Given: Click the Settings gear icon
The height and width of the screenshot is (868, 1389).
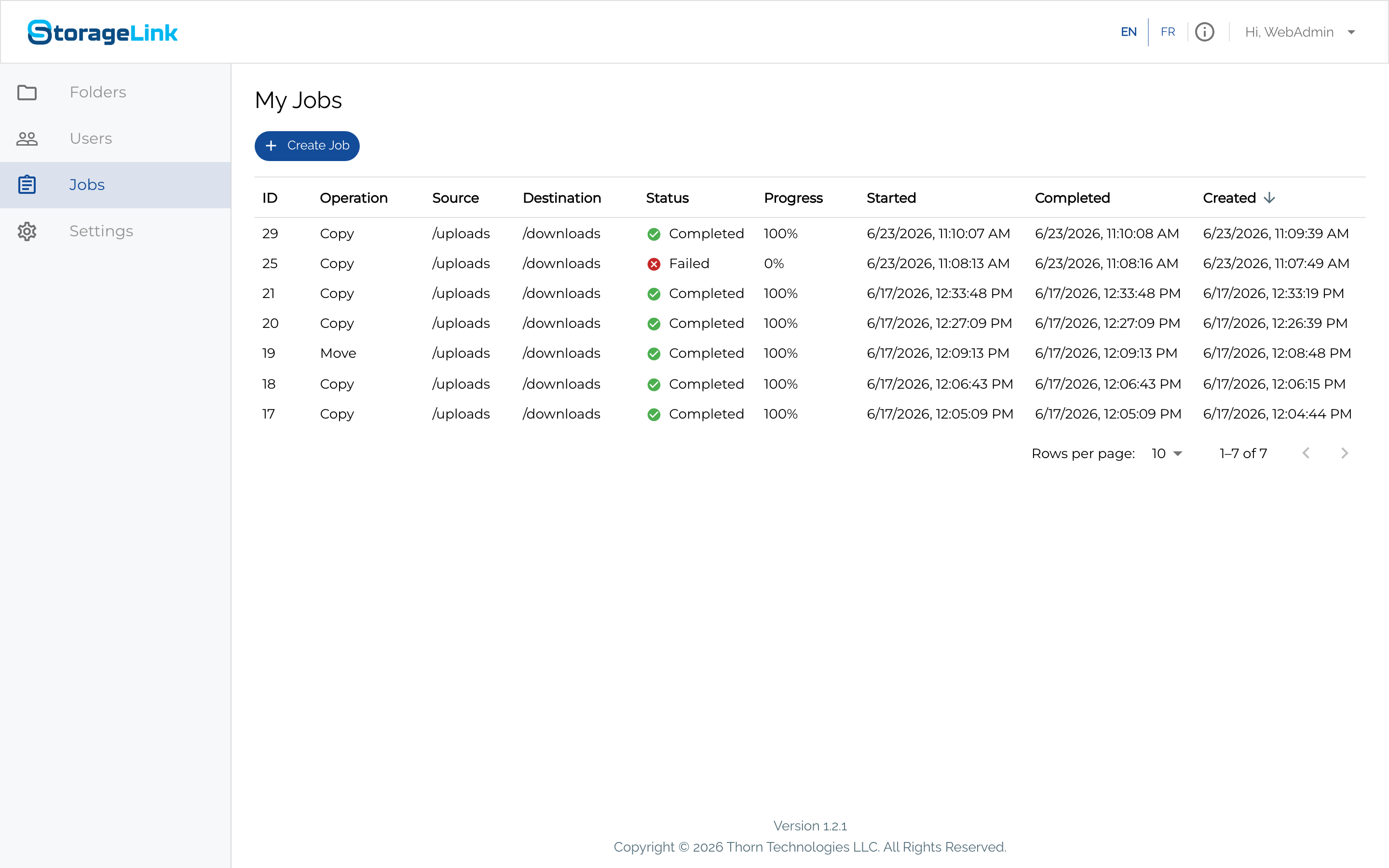Looking at the screenshot, I should click(27, 231).
